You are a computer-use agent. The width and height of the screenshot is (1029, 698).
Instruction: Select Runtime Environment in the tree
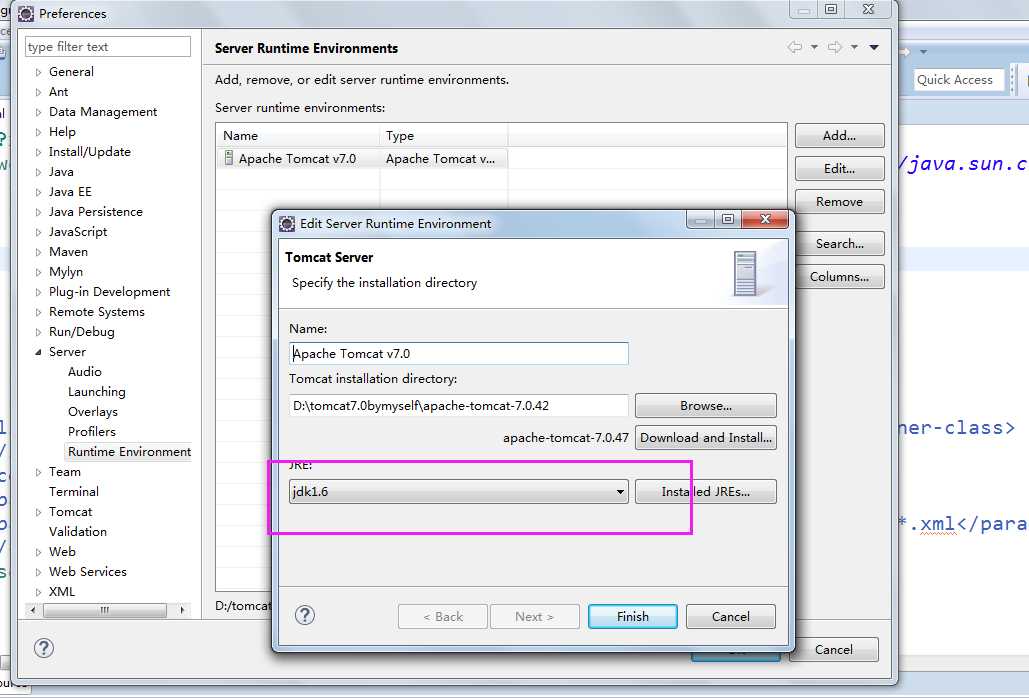129,452
